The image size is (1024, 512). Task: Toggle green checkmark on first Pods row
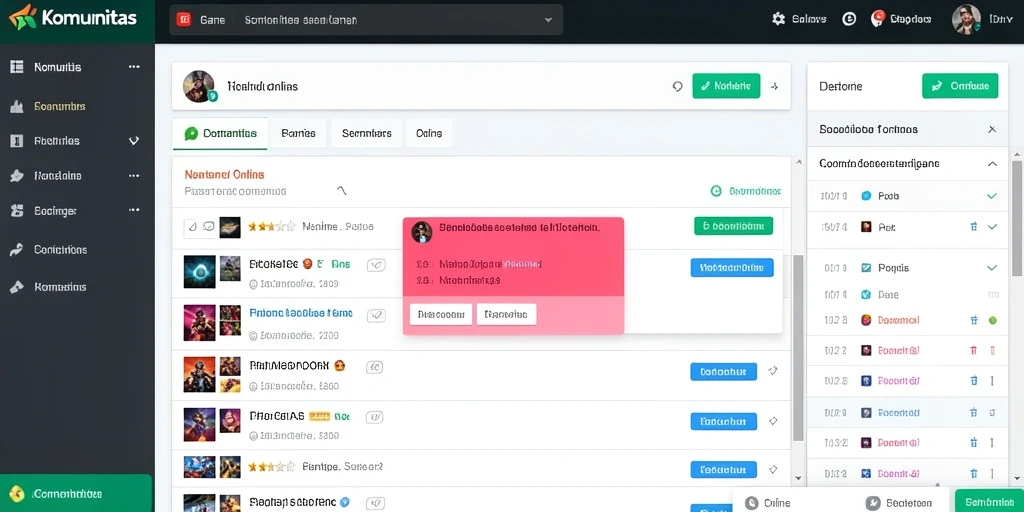tap(992, 195)
